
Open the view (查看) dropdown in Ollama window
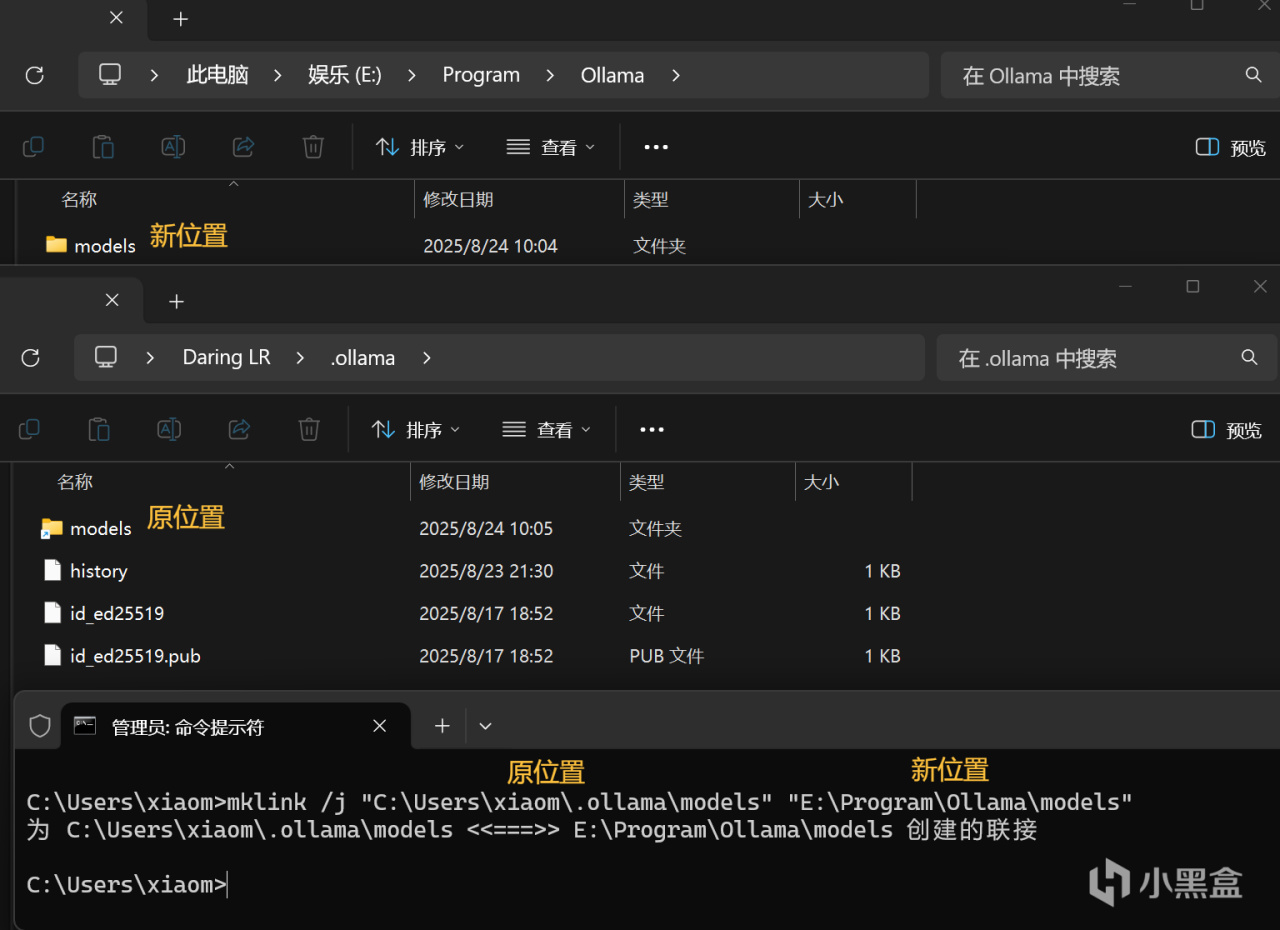point(551,147)
